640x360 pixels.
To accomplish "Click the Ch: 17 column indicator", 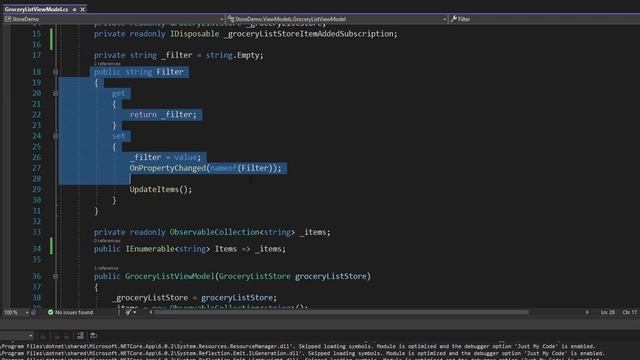I will coord(629,312).
